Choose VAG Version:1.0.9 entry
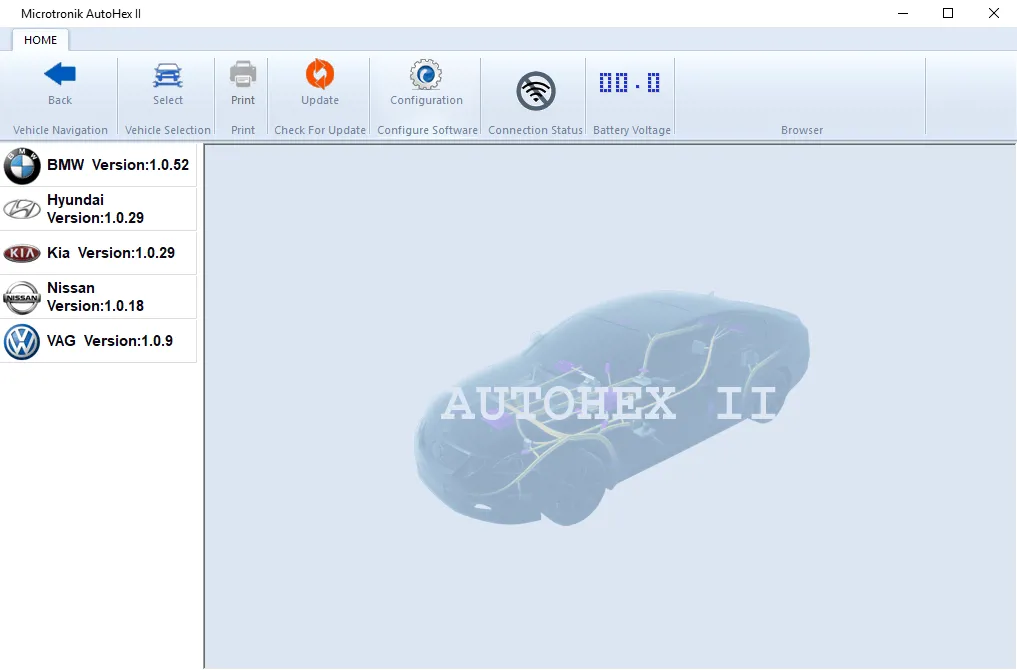The image size is (1017, 670). point(98,341)
